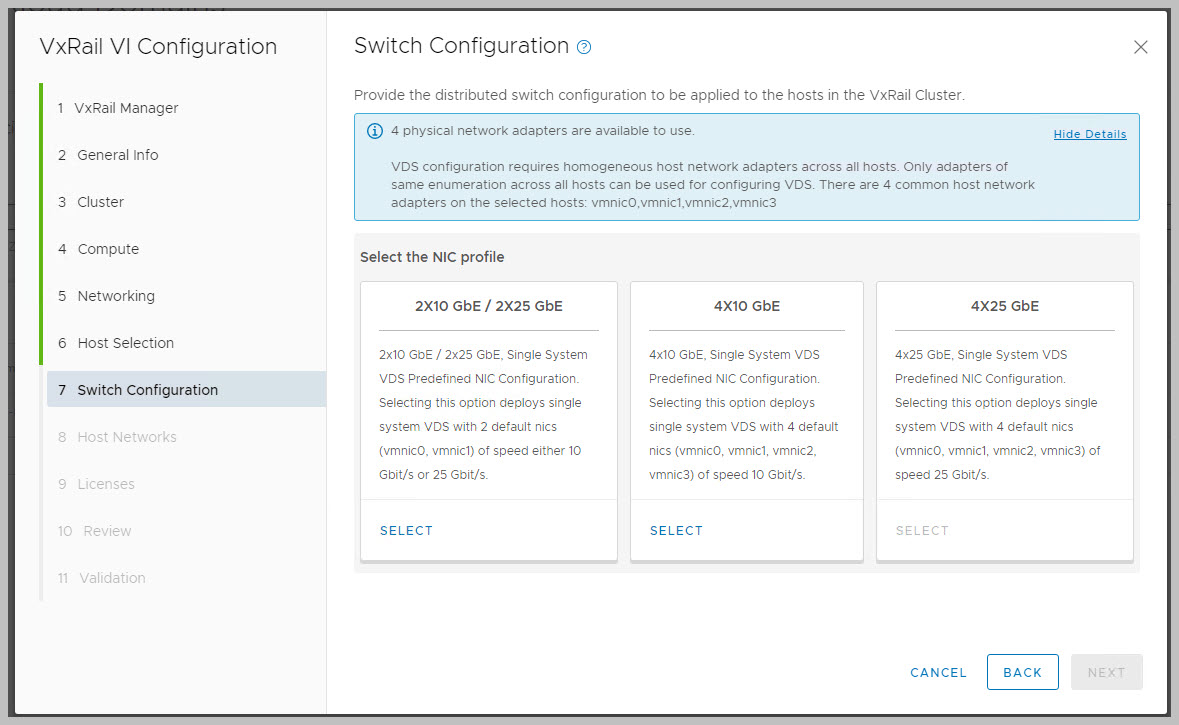Select the 4X10 GbE NIC profile
This screenshot has width=1179, height=725.
coord(676,531)
